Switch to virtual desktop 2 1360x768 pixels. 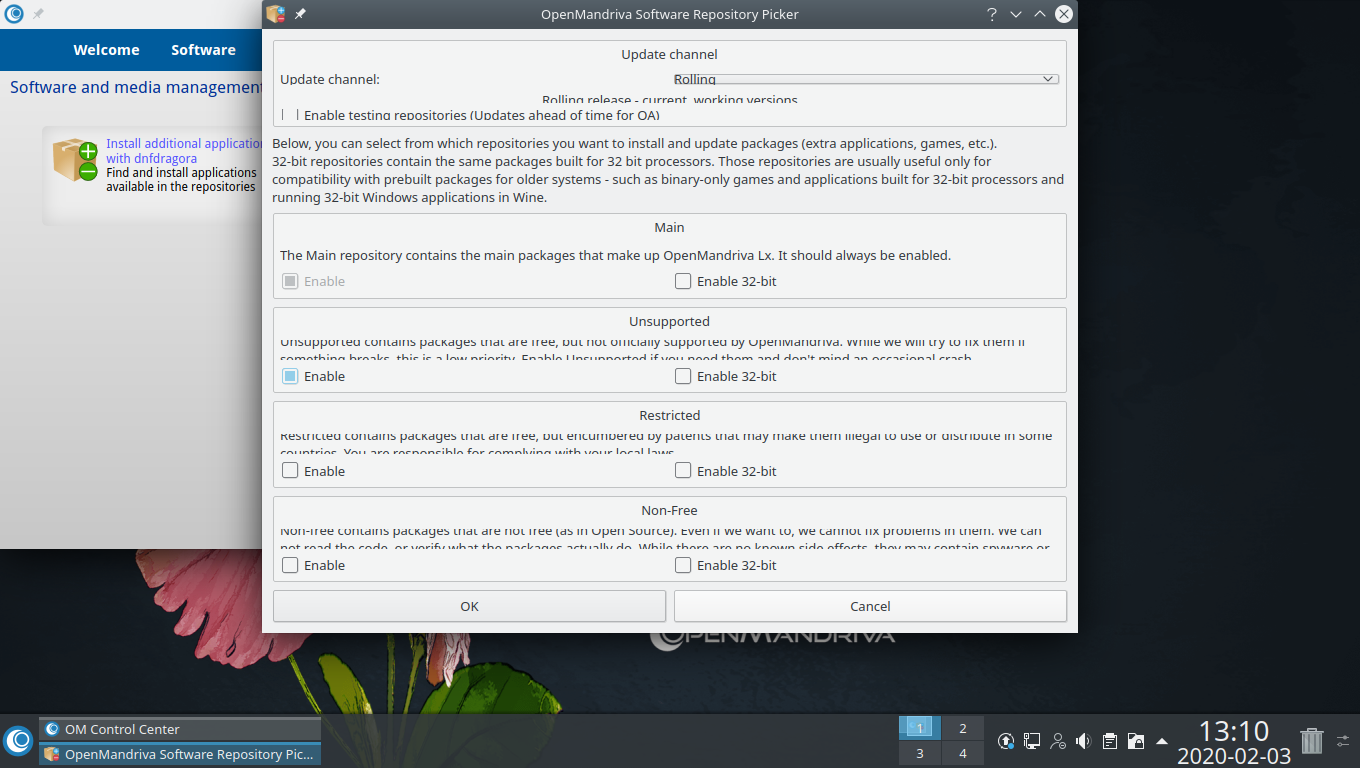tap(963, 728)
